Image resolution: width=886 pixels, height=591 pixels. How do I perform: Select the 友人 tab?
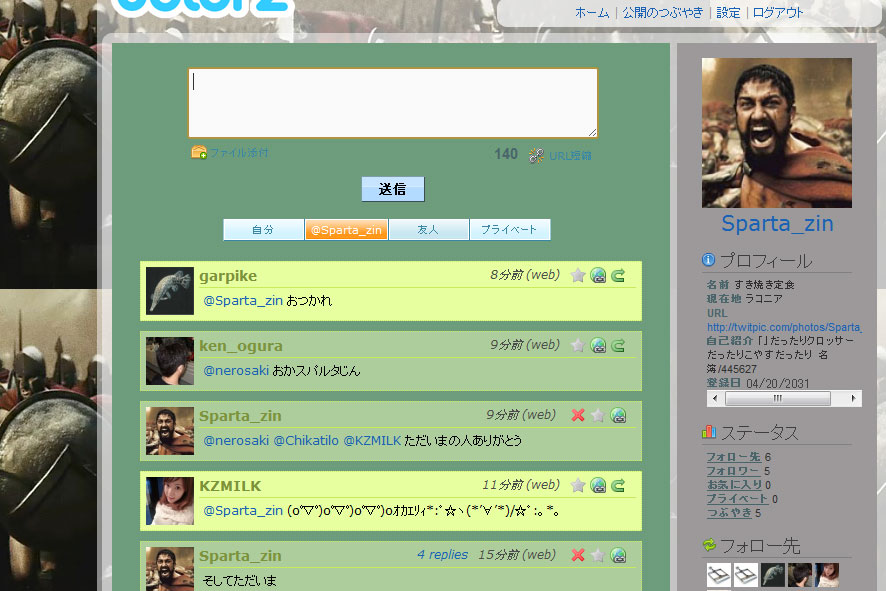click(x=428, y=230)
